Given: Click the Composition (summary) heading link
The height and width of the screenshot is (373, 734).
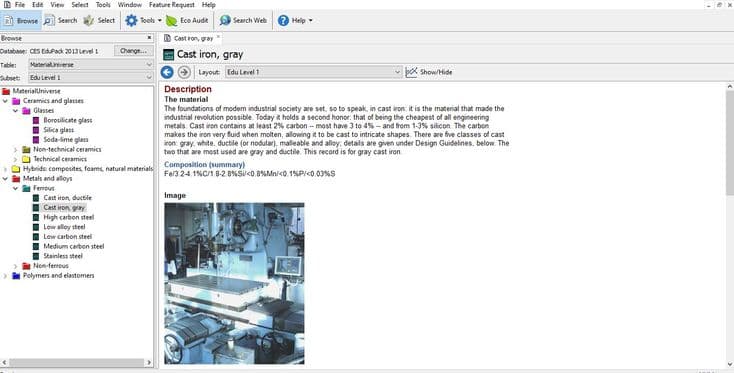Looking at the screenshot, I should tap(204, 165).
